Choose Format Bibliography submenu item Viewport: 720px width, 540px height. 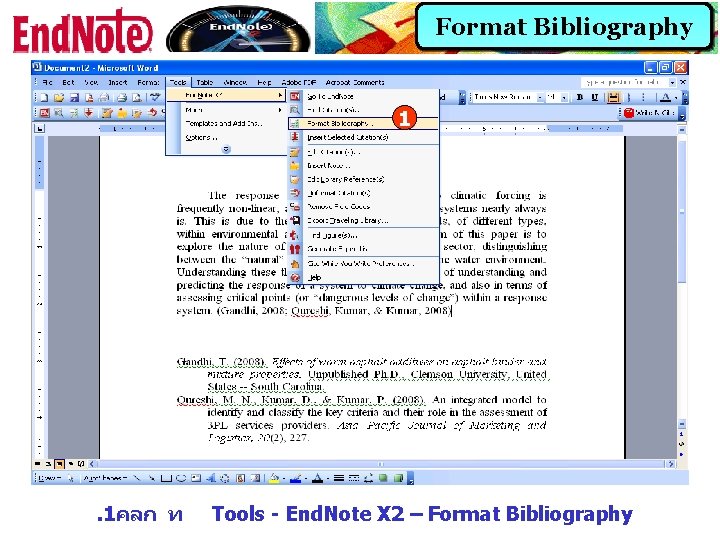click(x=363, y=124)
